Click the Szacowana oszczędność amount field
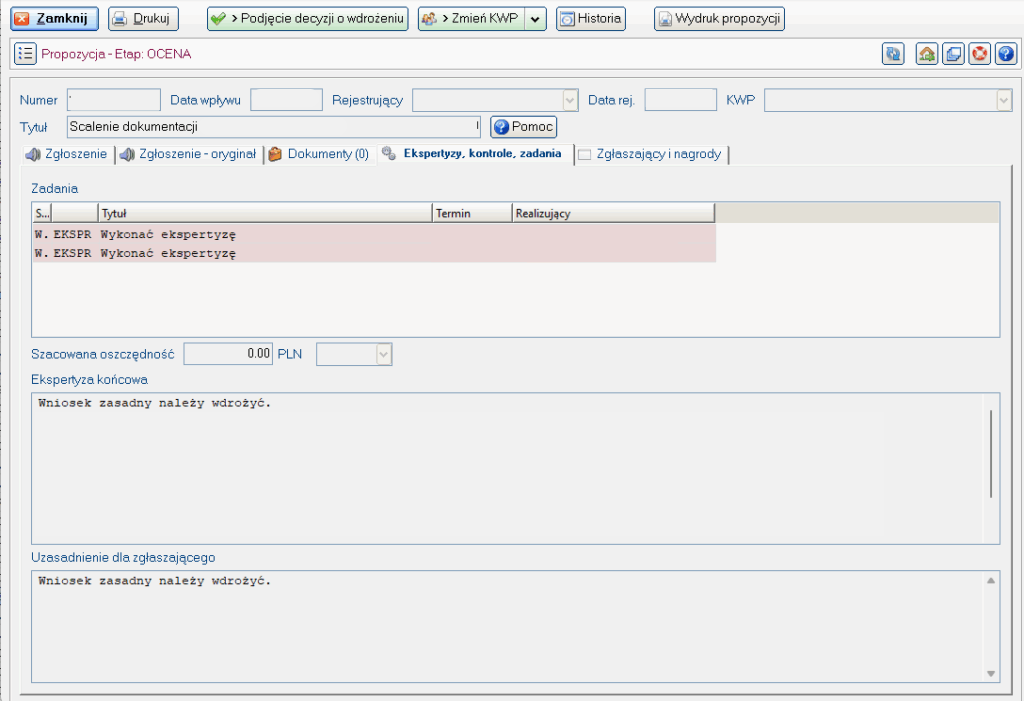 pos(229,353)
